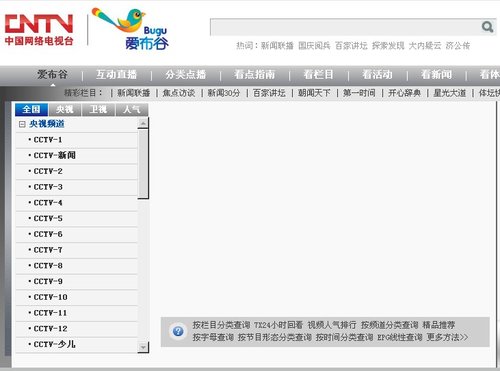500x371 pixels.
Task: Switch to the 央视 tab
Action: tap(65, 109)
